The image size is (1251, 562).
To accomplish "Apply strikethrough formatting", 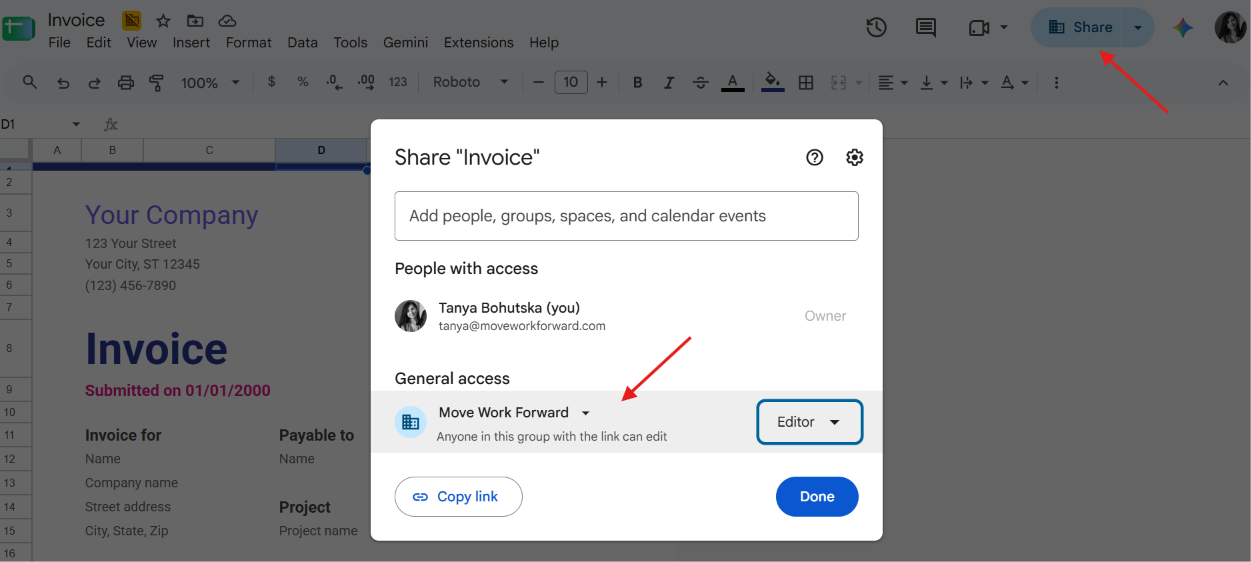I will click(x=700, y=83).
